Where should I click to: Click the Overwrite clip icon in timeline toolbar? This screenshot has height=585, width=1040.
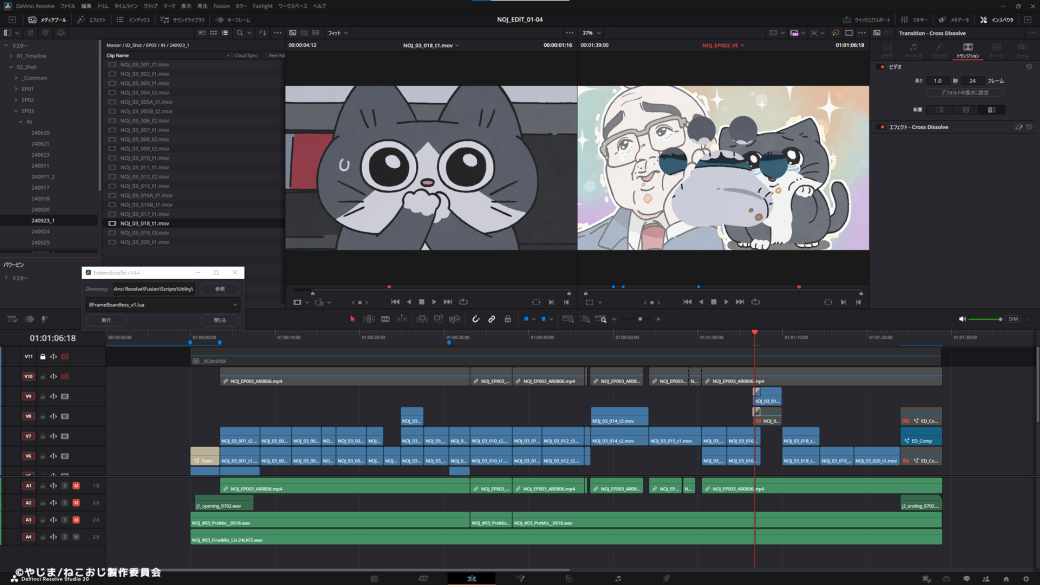point(438,319)
